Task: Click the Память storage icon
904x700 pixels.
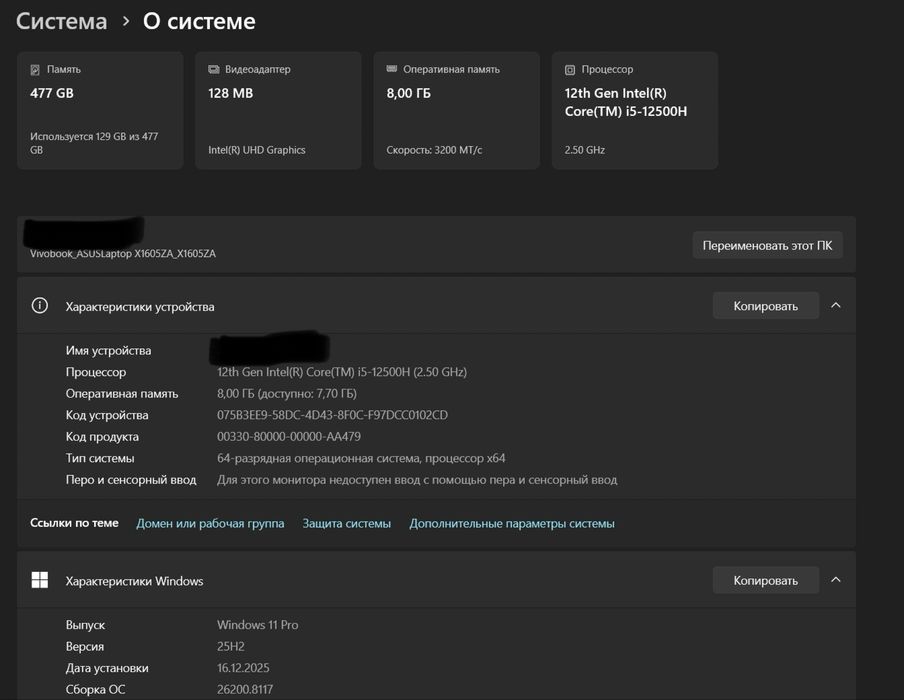Action: click(x=35, y=70)
